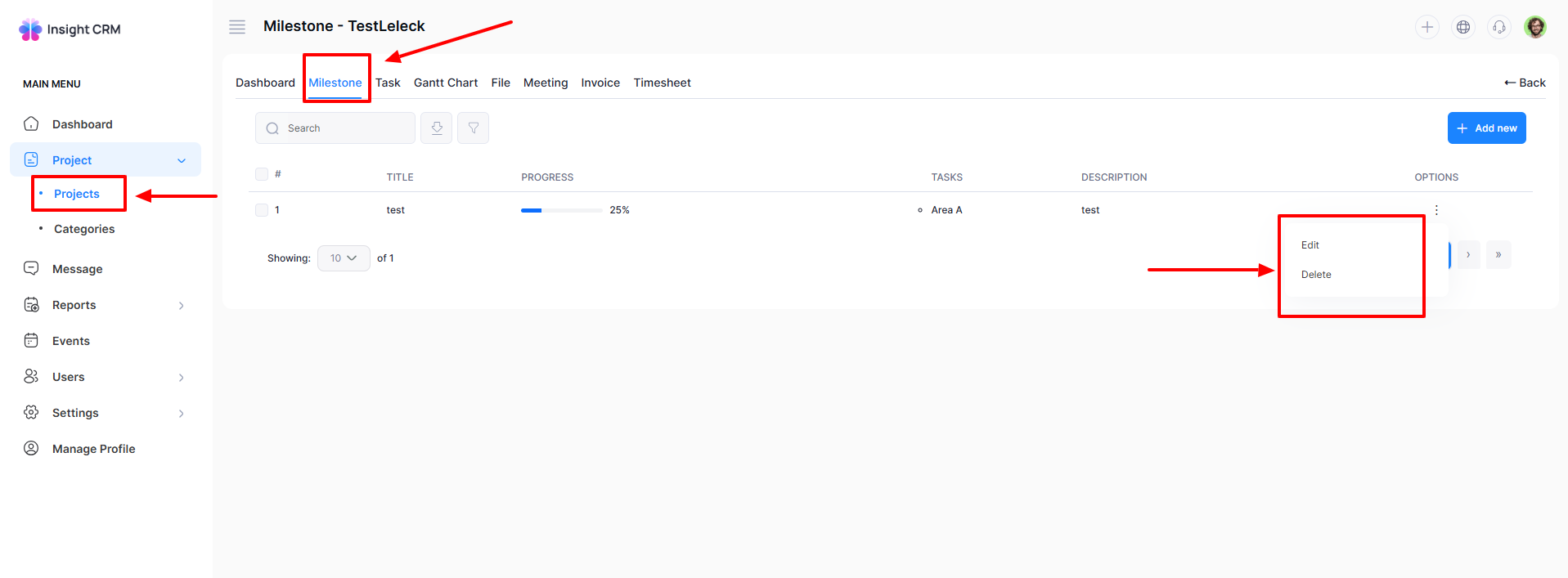1568x578 pixels.
Task: Switch to the Gantt Chart tab
Action: point(445,83)
